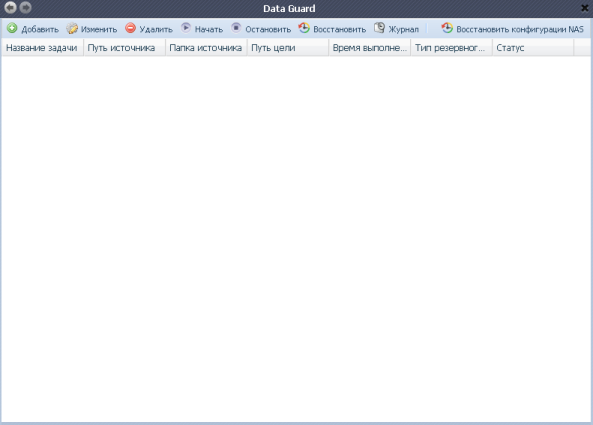
Task: Click the Изменить pencil icon
Action: click(72, 28)
